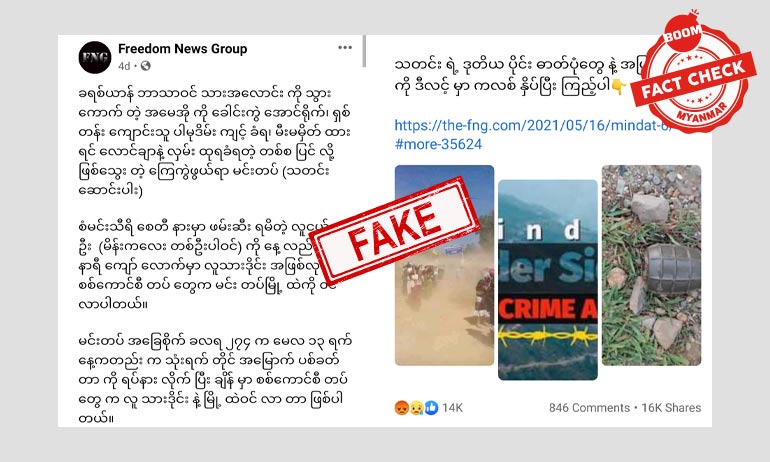Screen dimensions: 770x462
Task: View the 846 Comments
Action: coord(589,408)
